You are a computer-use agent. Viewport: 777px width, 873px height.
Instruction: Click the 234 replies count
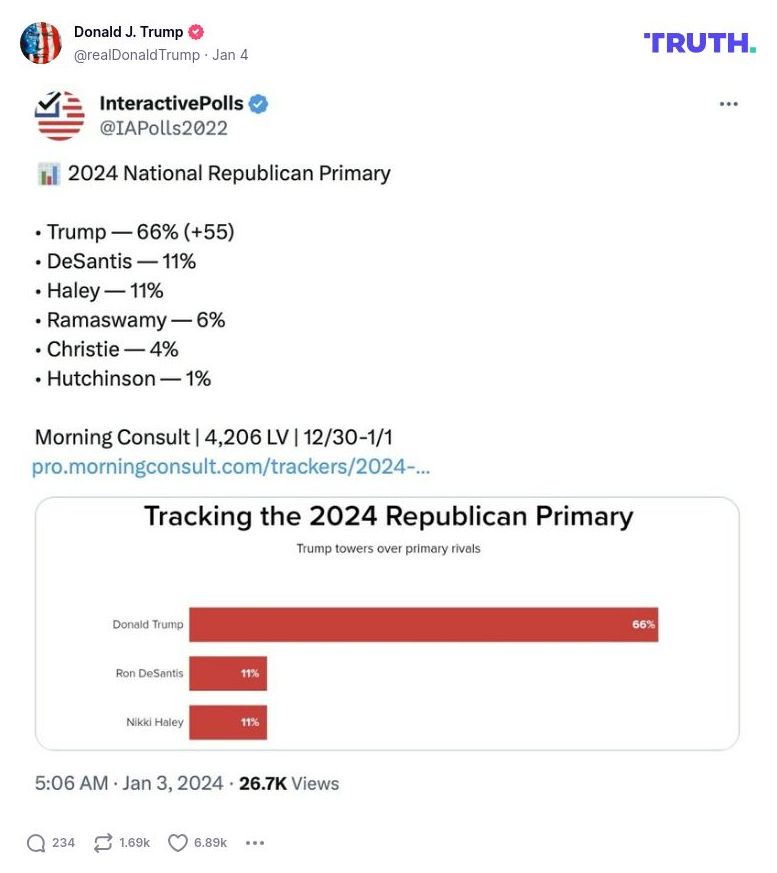point(61,843)
